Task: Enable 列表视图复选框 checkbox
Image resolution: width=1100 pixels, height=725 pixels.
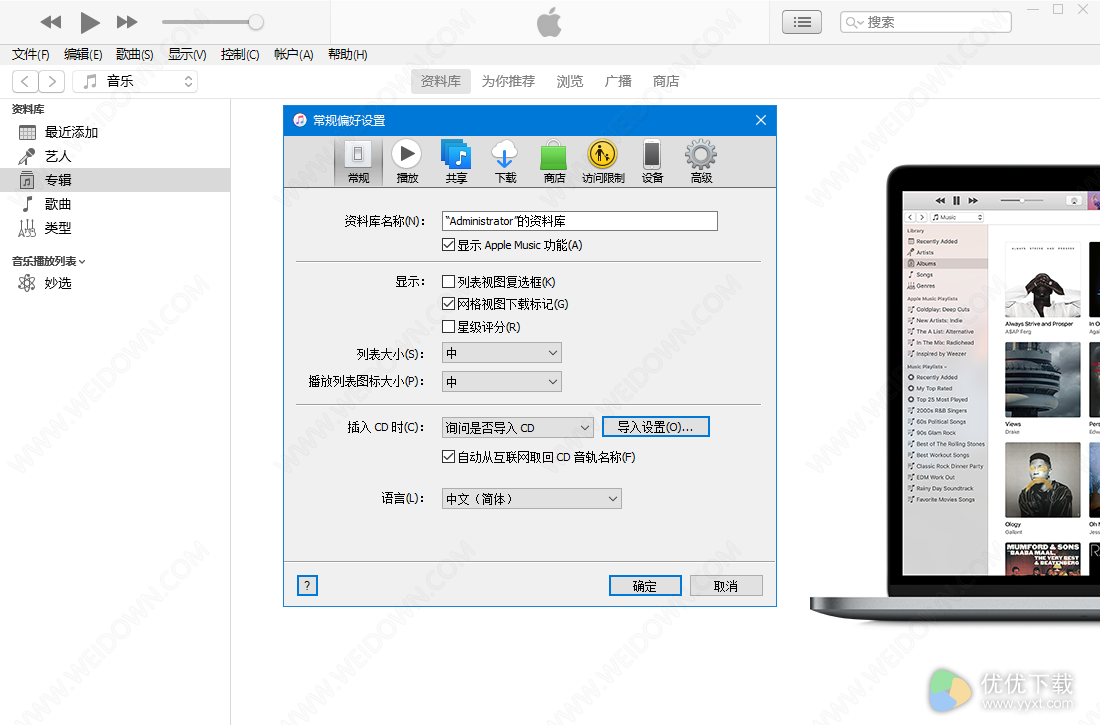Action: (x=448, y=281)
